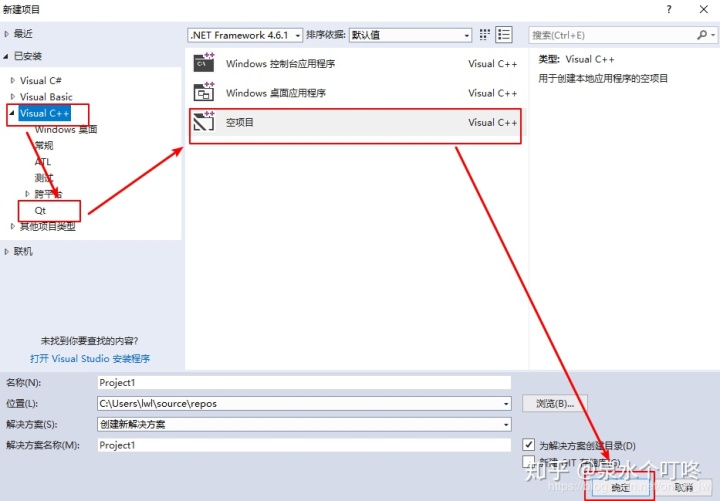This screenshot has height=501, width=720.
Task: Select Visual C# in the tree
Action: pyautogui.click(x=40, y=80)
